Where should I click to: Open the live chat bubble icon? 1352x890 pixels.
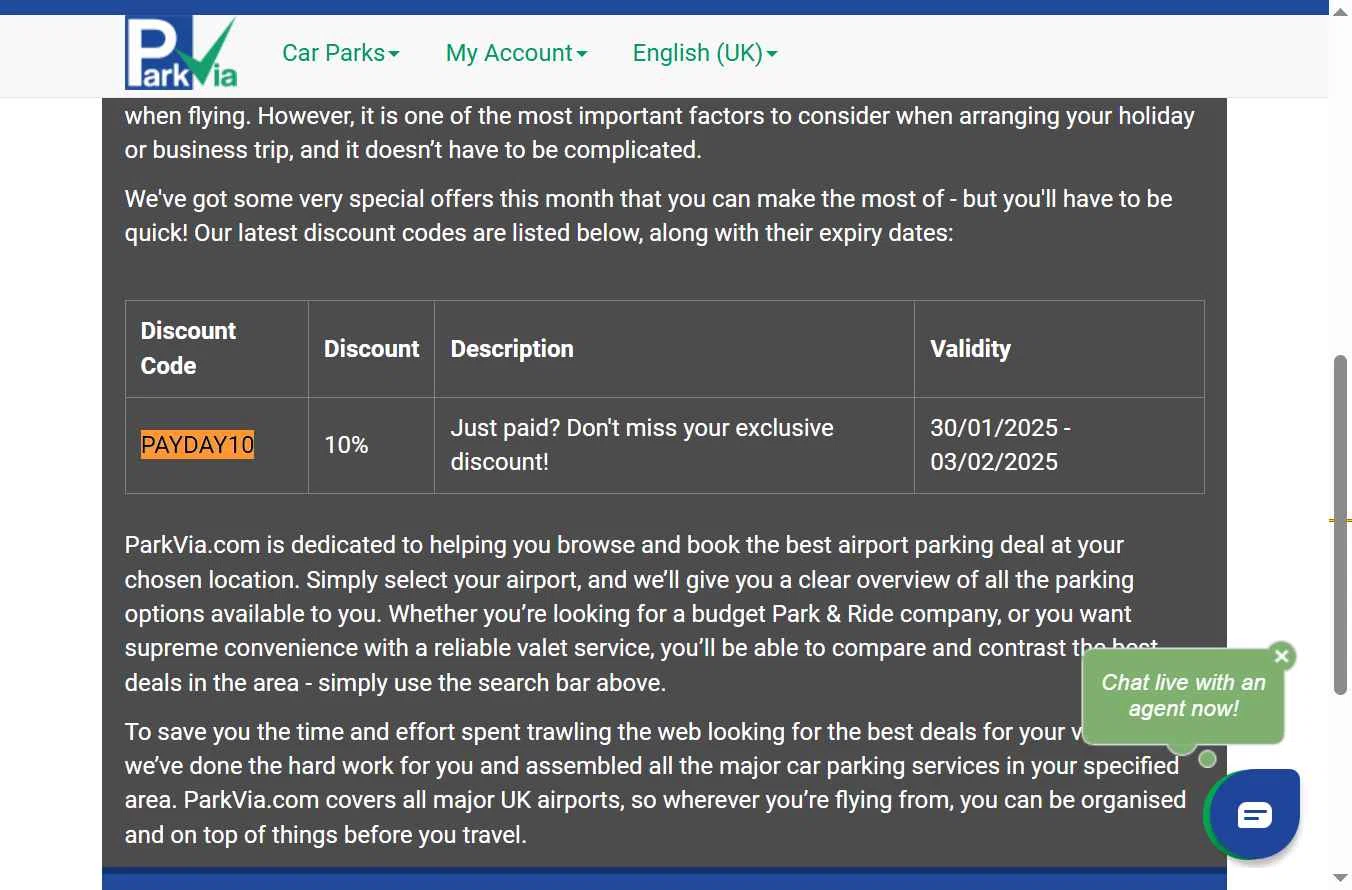click(1254, 814)
